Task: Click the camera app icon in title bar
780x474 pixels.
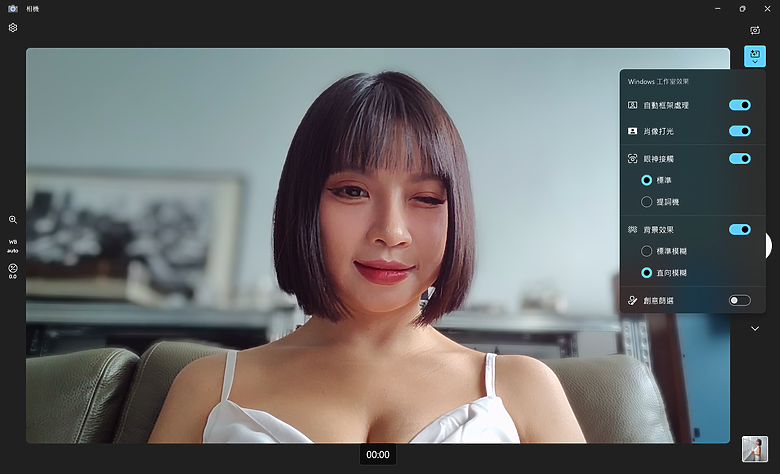Action: (x=13, y=9)
